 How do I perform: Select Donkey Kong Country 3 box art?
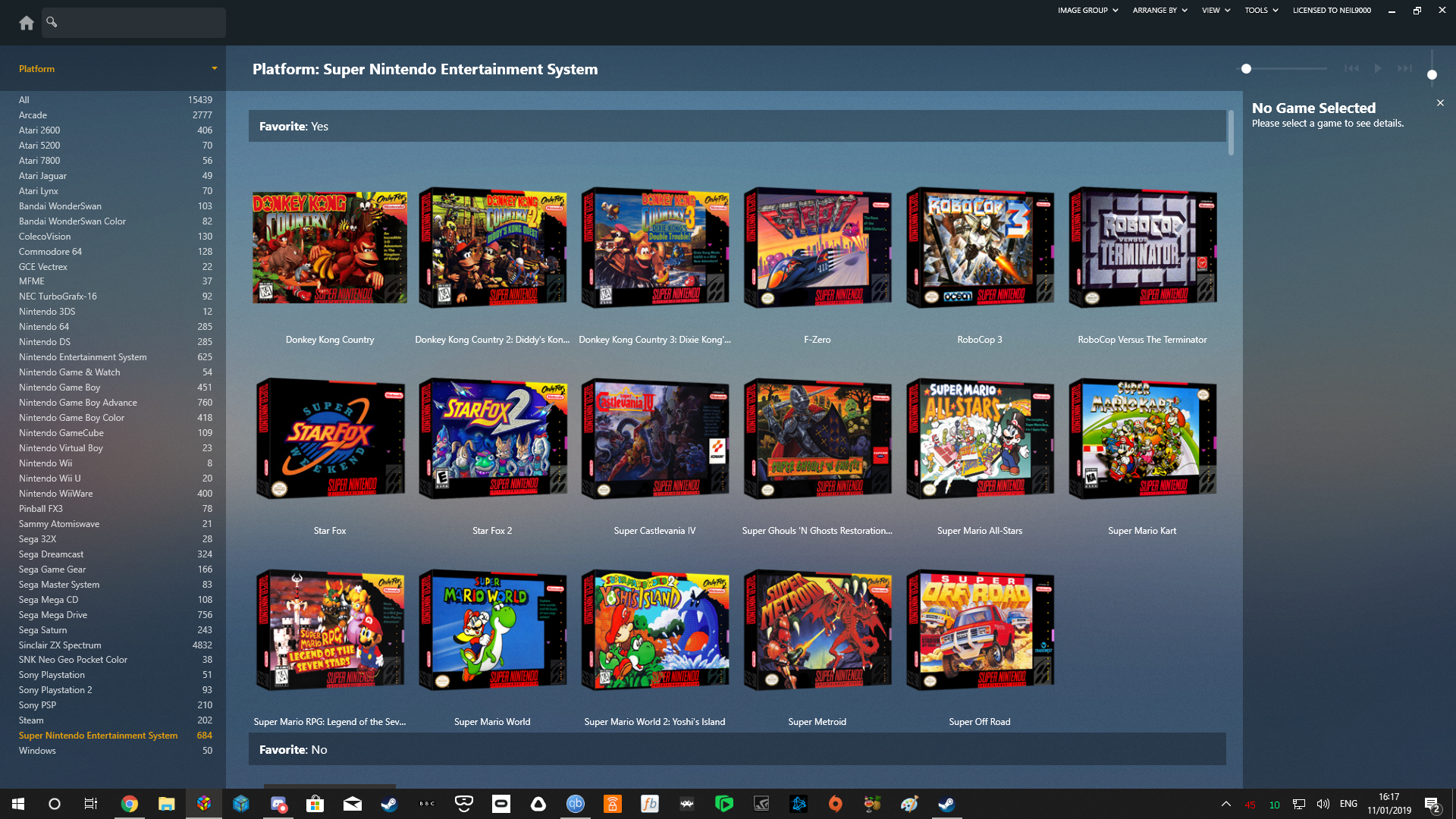pyautogui.click(x=655, y=247)
